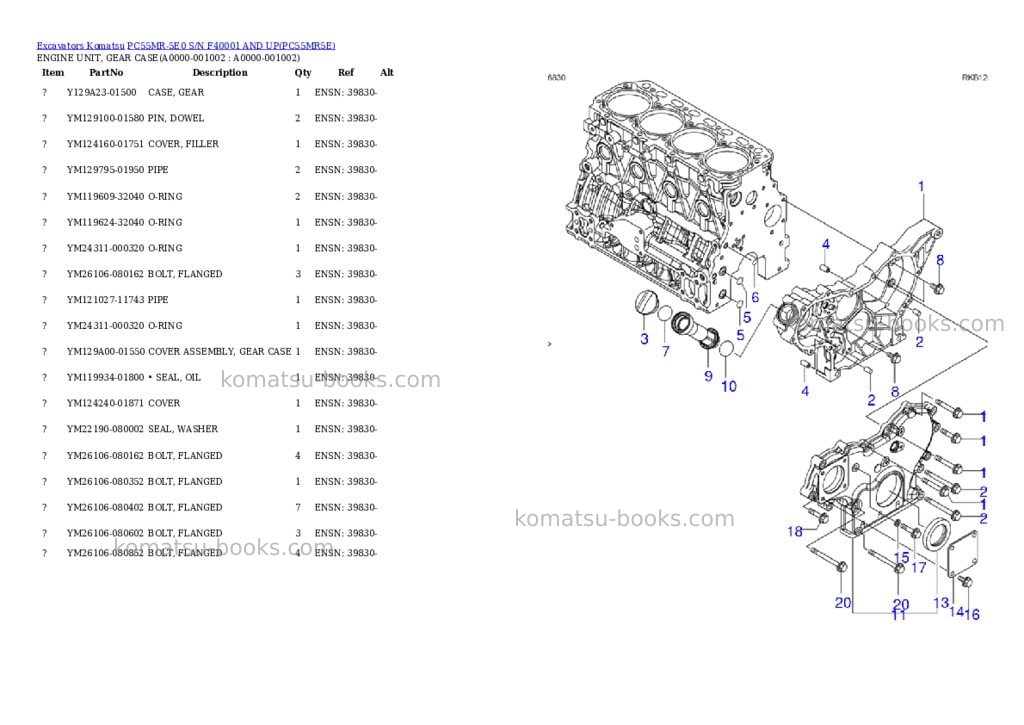Click the Item column header
This screenshot has height=725, width=1024.
(53, 72)
